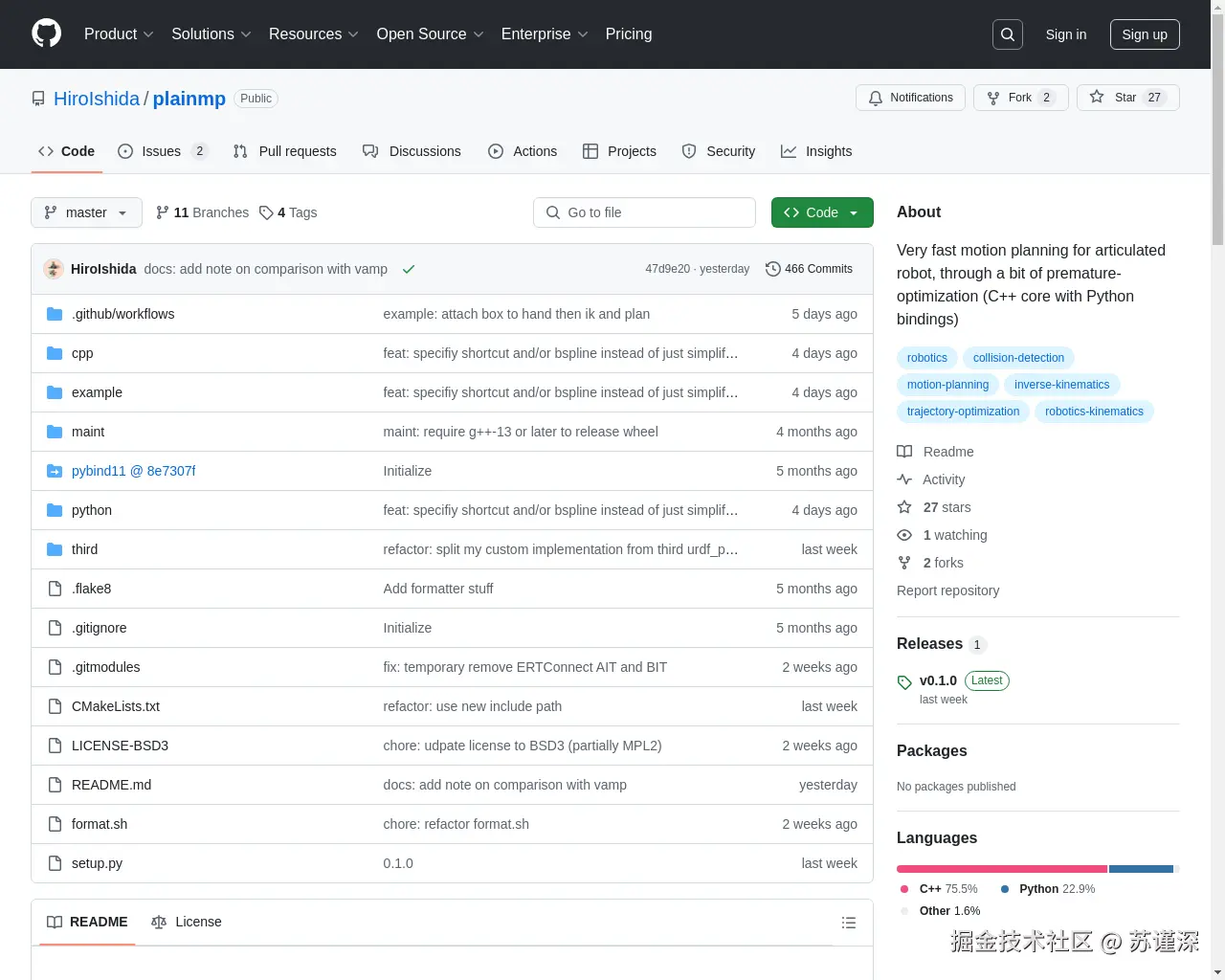Click the Sign in link

click(x=1066, y=34)
